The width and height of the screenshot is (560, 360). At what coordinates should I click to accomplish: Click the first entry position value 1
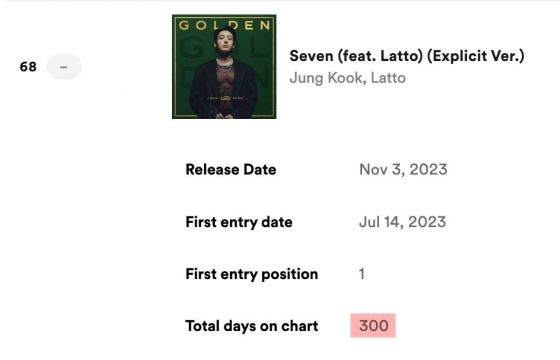pyautogui.click(x=362, y=274)
